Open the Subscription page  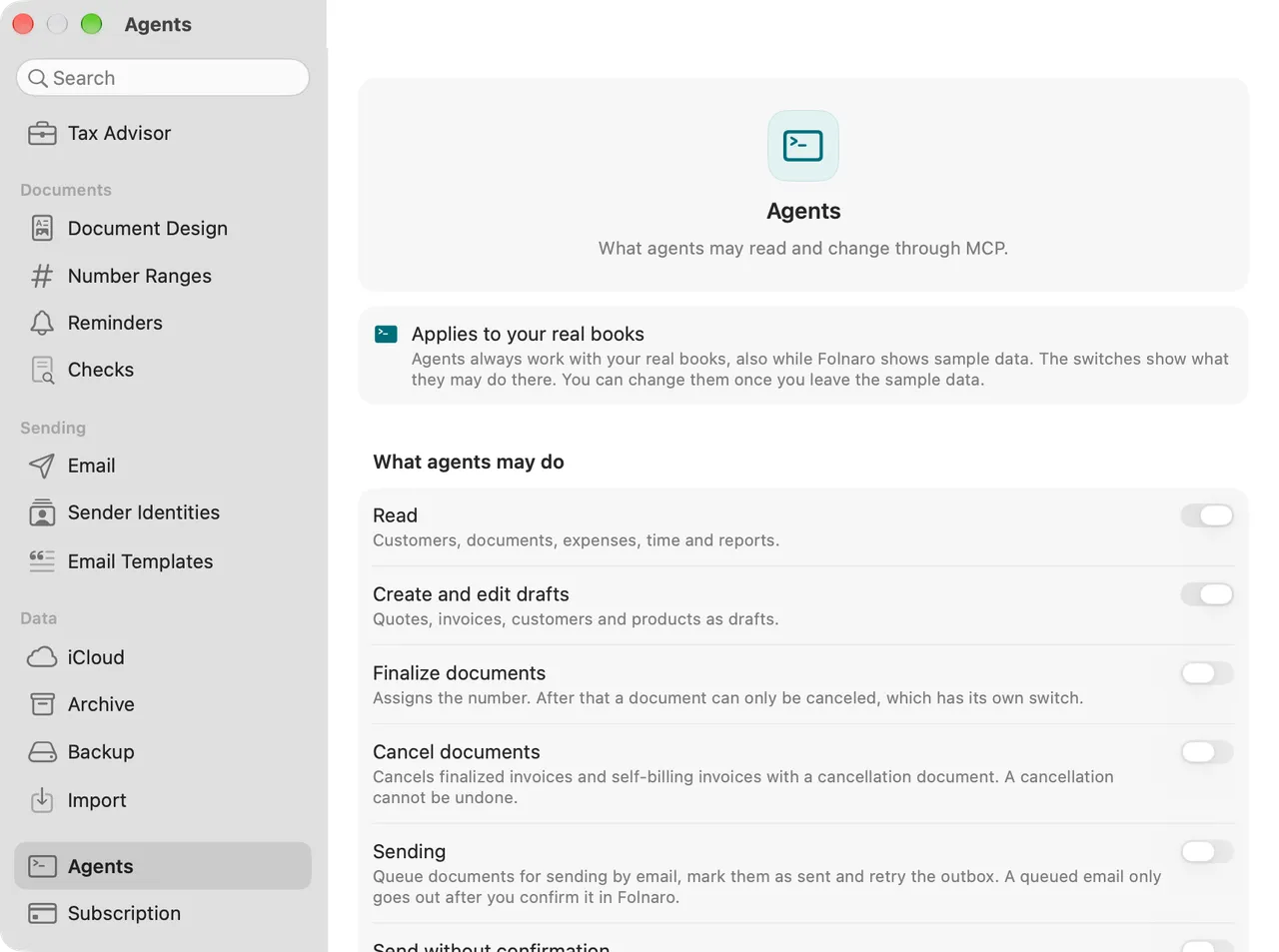tap(163, 913)
